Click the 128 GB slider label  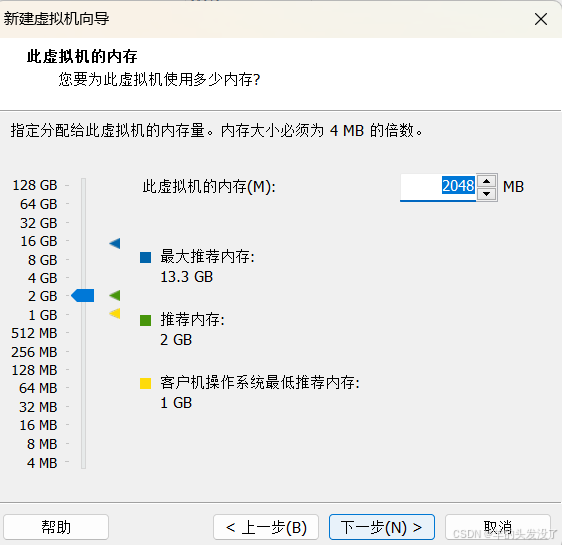click(x=35, y=185)
